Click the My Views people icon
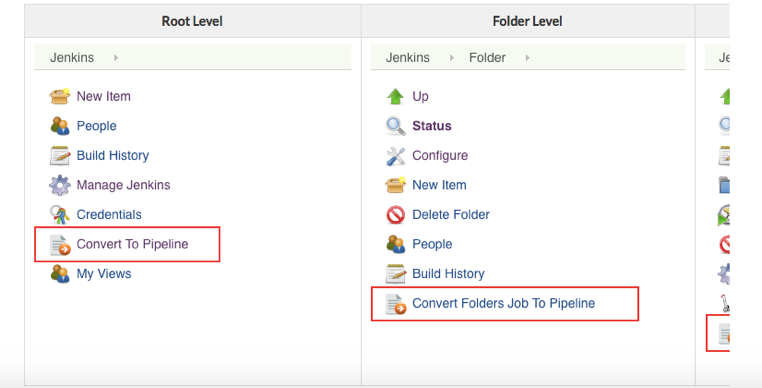The height and width of the screenshot is (388, 762). click(60, 274)
